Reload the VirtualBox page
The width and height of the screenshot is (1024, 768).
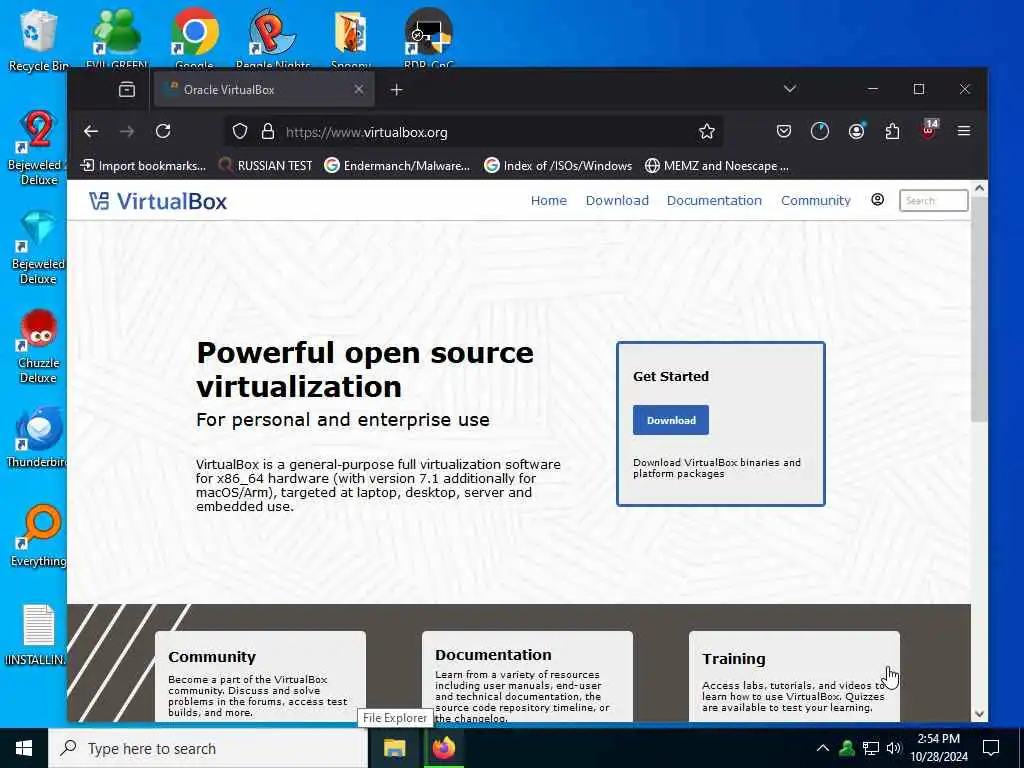coord(163,131)
